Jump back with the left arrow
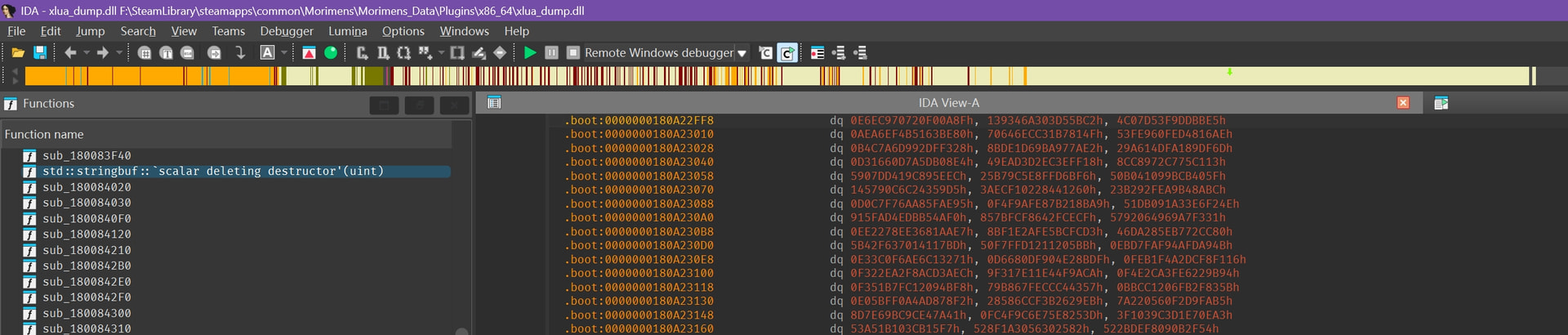Image resolution: width=1568 pixels, height=335 pixels. pos(70,52)
